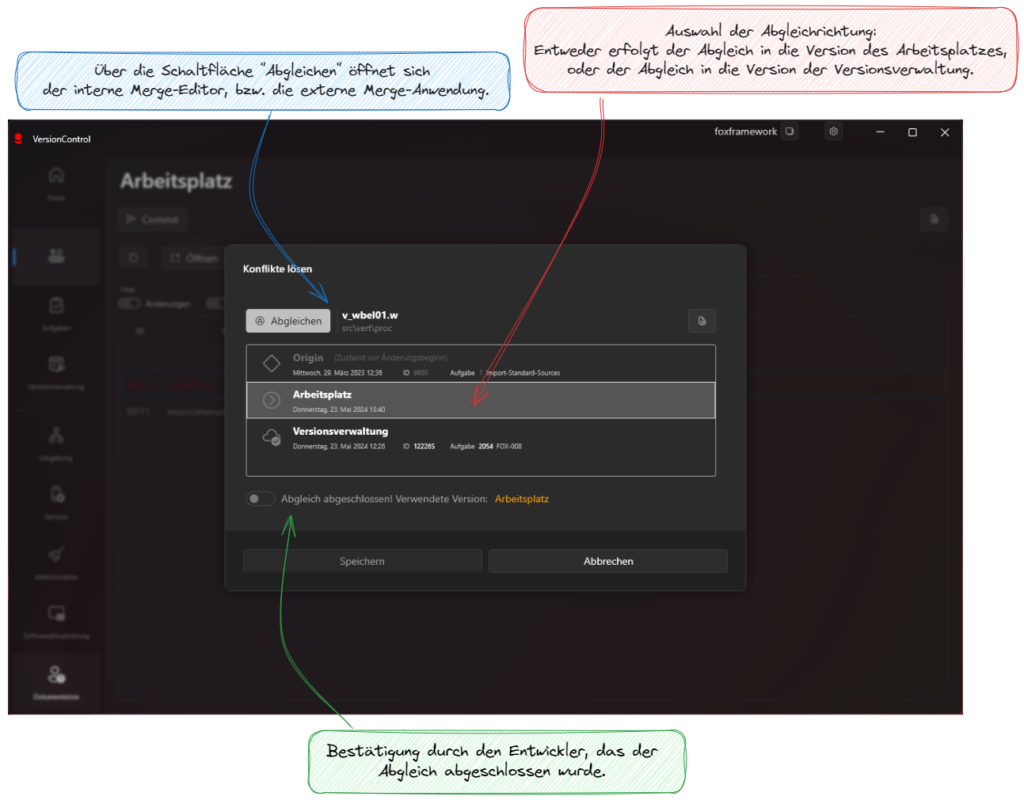Select the Origin version row
1024x800 pixels.
click(480, 364)
